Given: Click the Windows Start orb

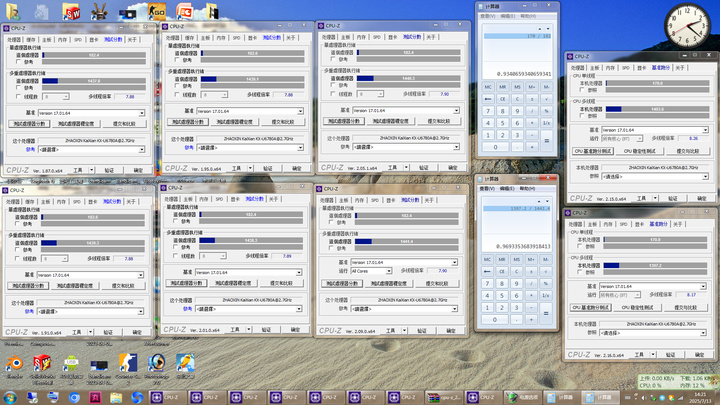Looking at the screenshot, I should (9, 397).
